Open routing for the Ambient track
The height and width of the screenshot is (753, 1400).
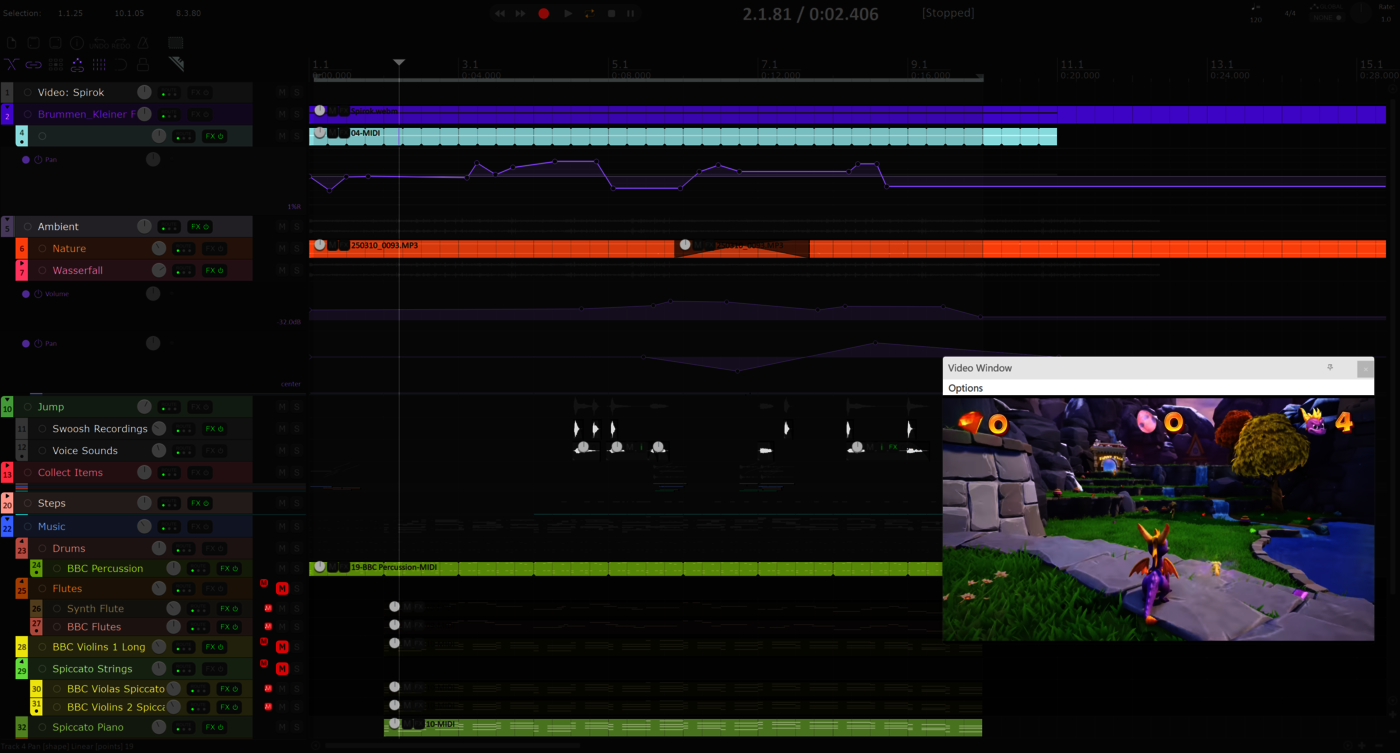tap(169, 227)
